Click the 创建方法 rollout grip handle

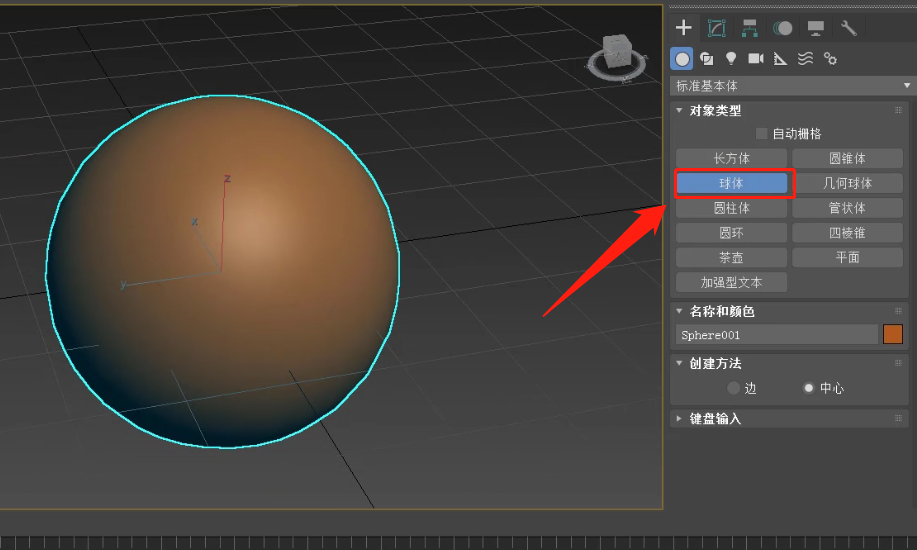(x=898, y=363)
